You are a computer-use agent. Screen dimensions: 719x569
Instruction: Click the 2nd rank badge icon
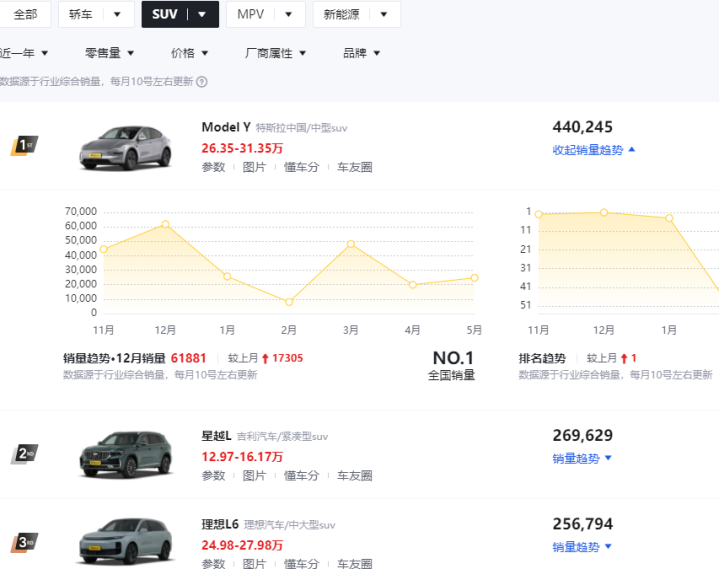pyautogui.click(x=24, y=454)
